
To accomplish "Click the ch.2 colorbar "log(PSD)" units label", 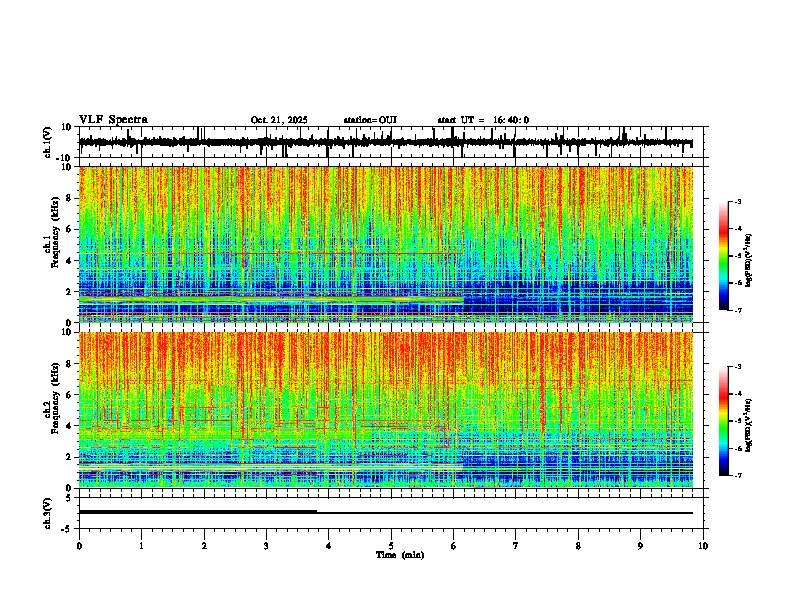I will pyautogui.click(x=749, y=425).
